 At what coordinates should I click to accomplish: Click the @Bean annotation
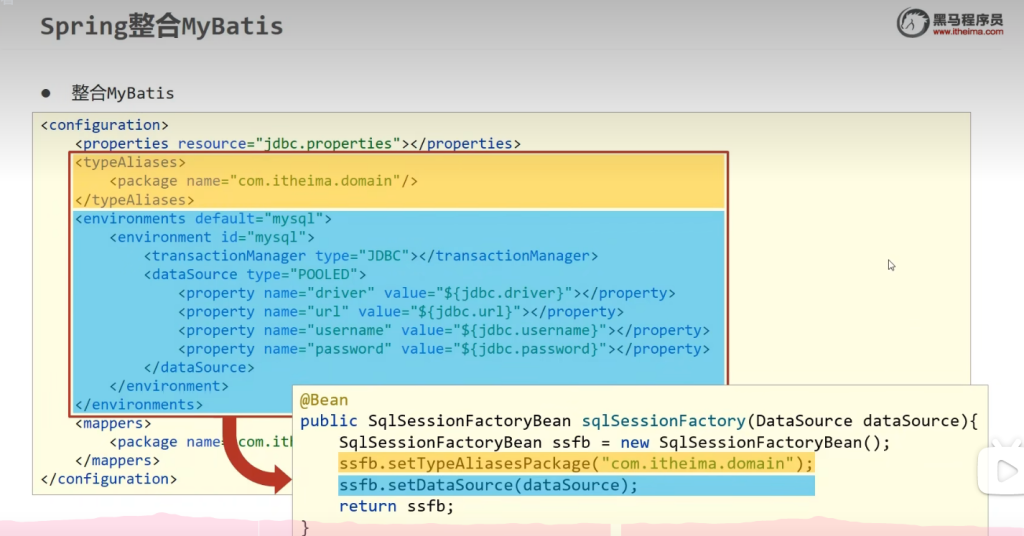[324, 400]
